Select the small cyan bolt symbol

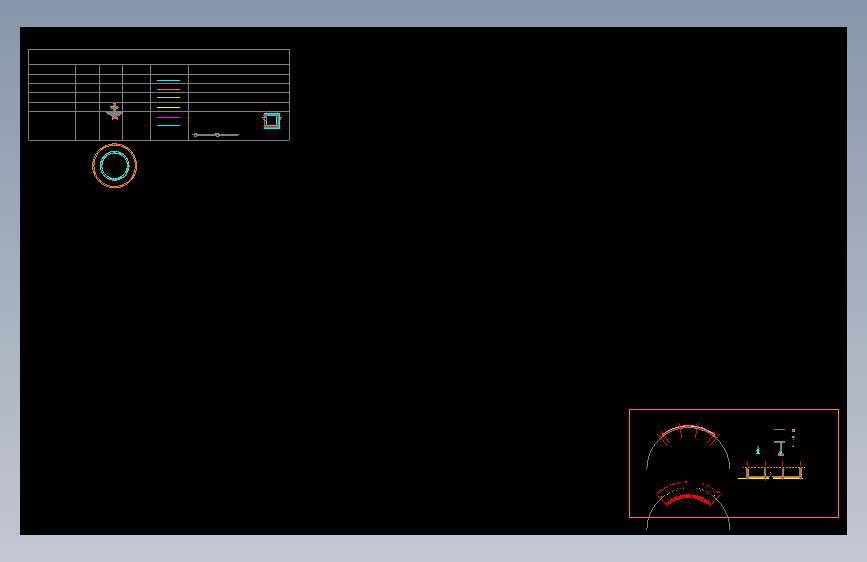pos(758,451)
